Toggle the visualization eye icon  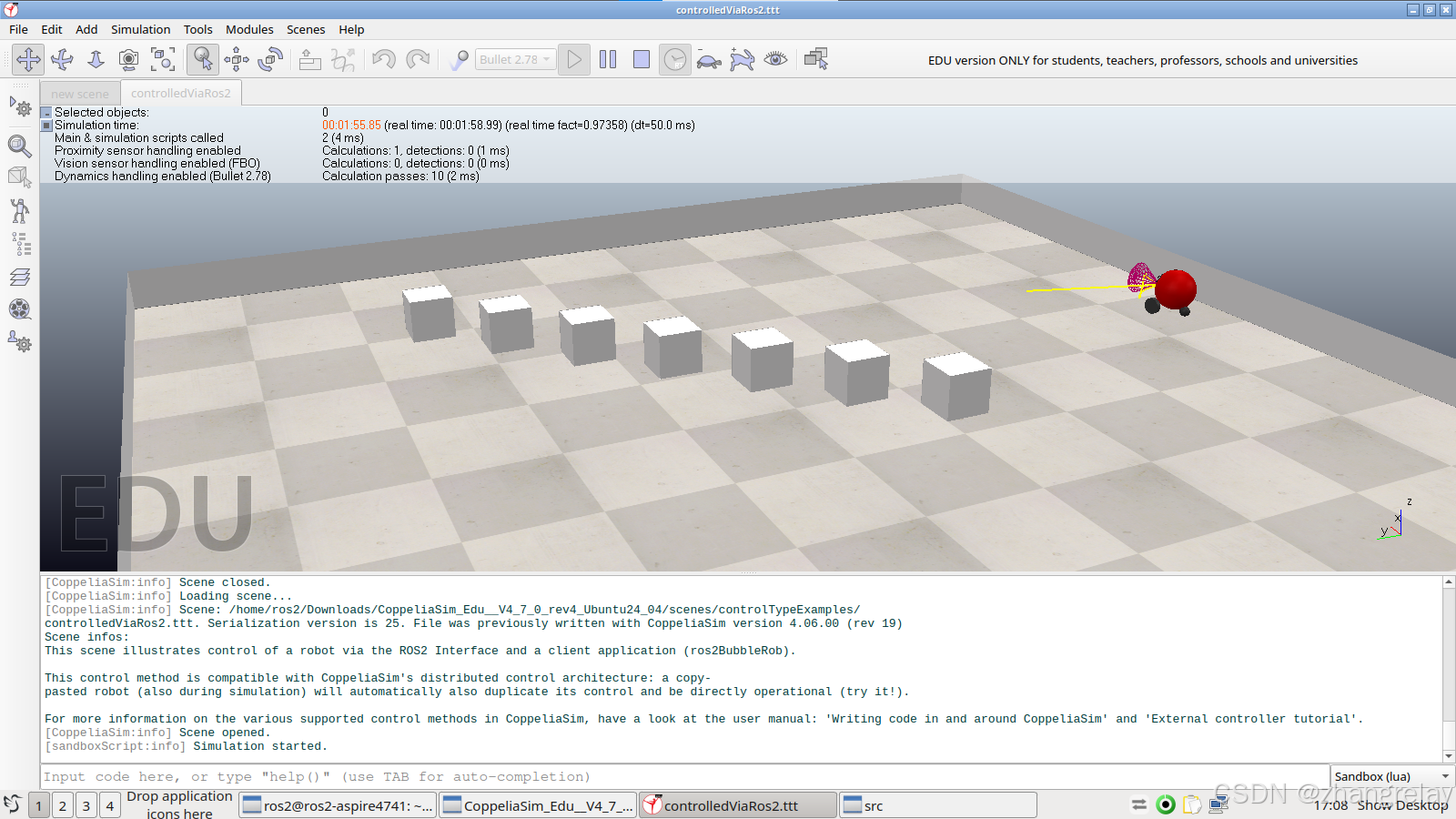click(x=776, y=59)
